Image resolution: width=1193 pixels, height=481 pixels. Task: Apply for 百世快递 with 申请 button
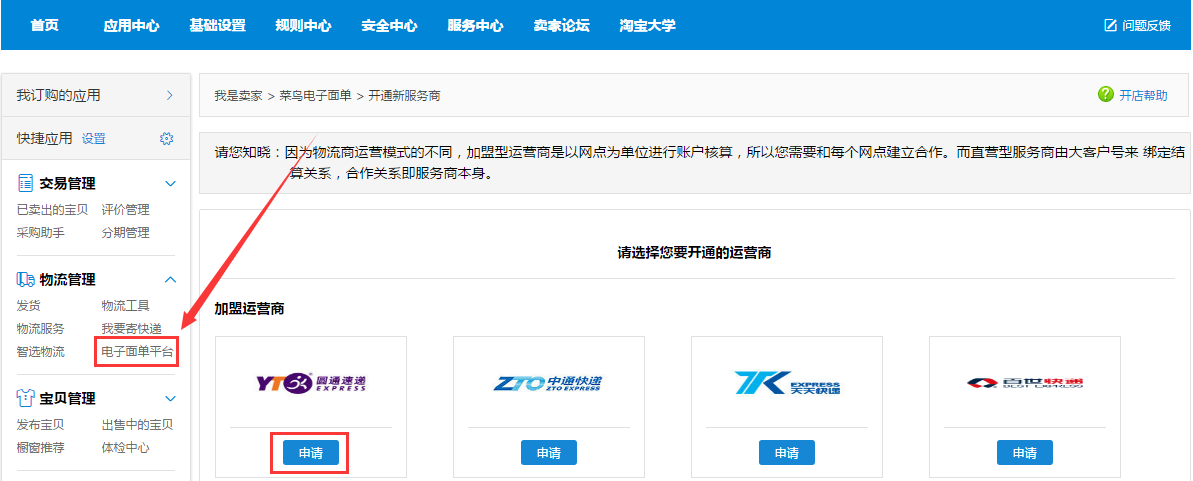pyautogui.click(x=1025, y=452)
